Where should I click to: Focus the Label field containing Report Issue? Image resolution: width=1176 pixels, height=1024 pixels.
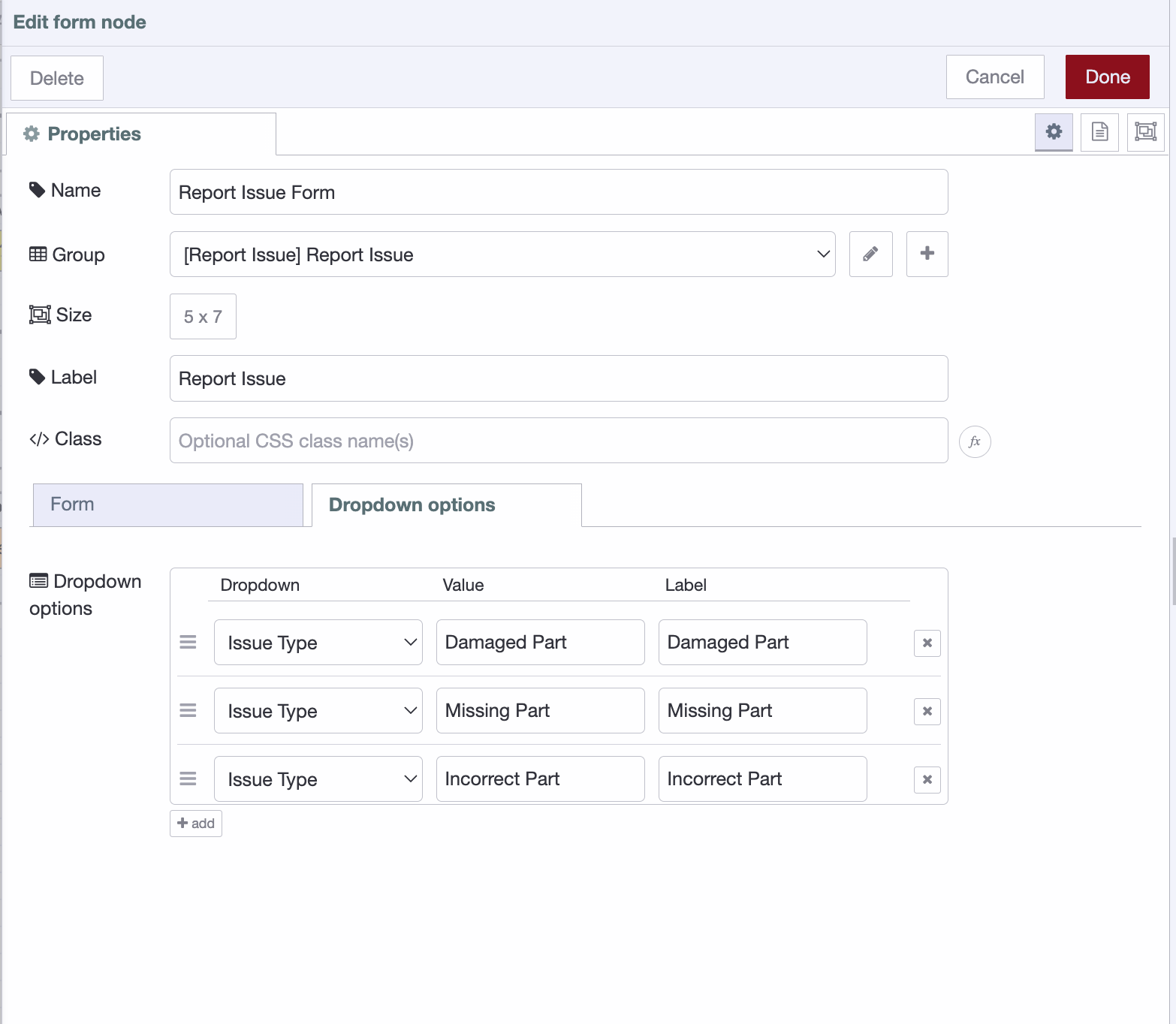point(559,378)
